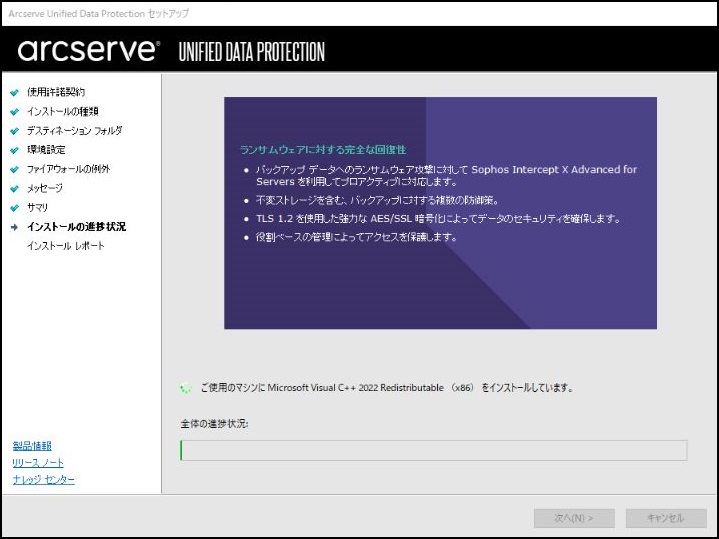Click the キャンセル button

click(666, 518)
